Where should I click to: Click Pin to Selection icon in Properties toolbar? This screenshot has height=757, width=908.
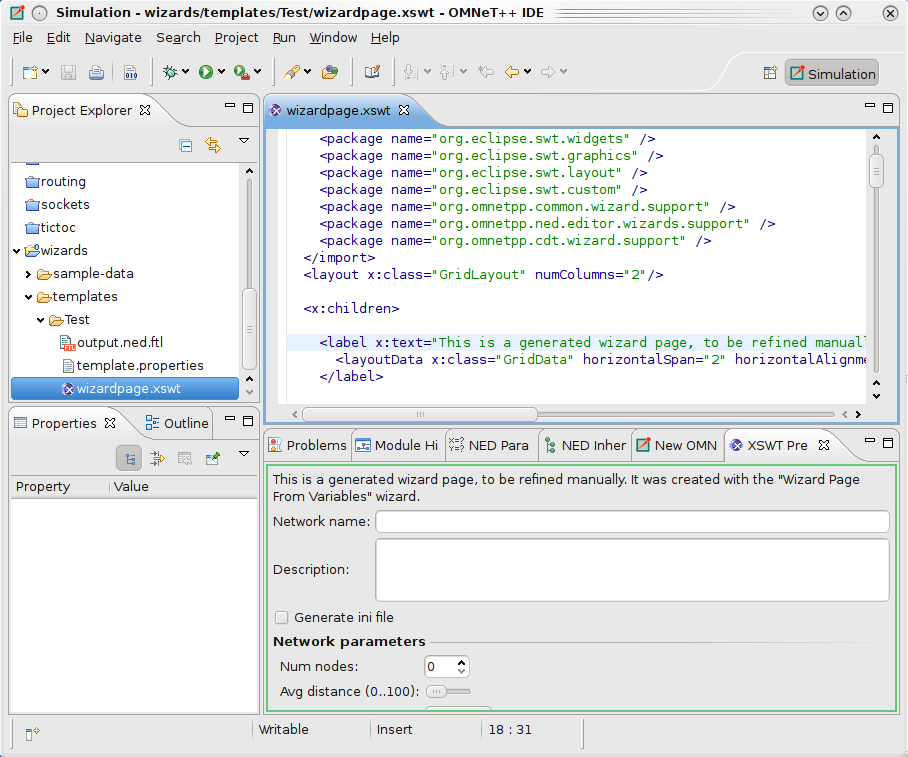213,459
